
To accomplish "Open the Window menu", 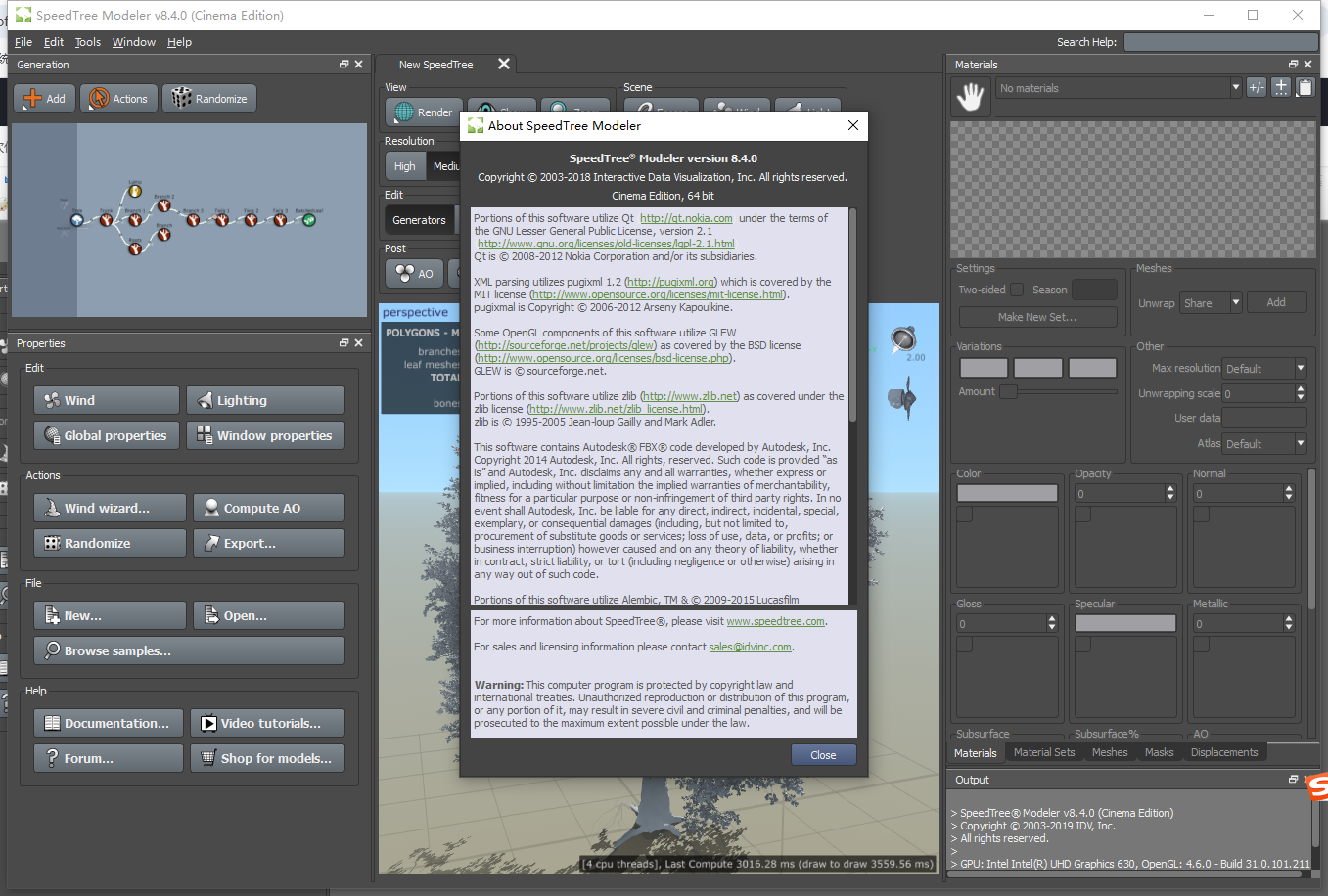I will [x=134, y=42].
